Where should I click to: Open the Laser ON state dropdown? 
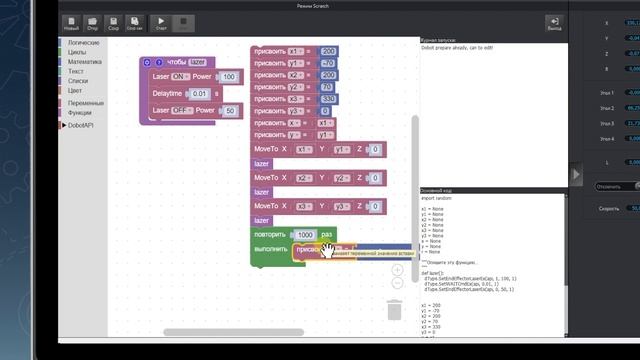pos(180,77)
